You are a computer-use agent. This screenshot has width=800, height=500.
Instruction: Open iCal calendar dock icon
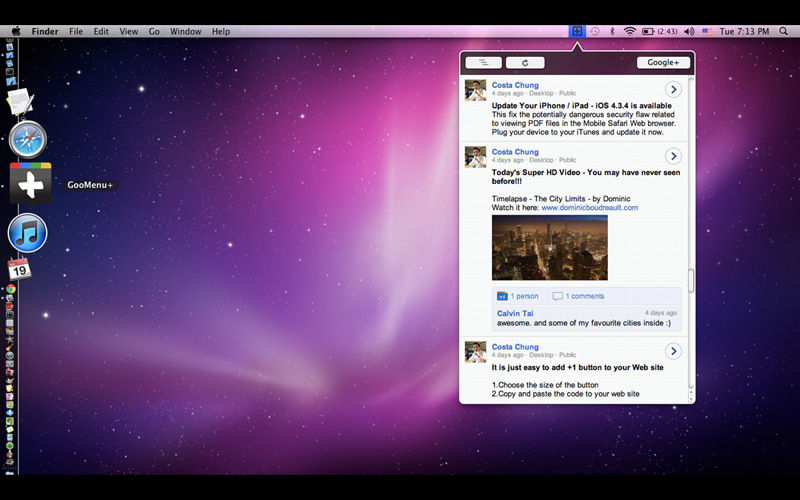click(19, 269)
